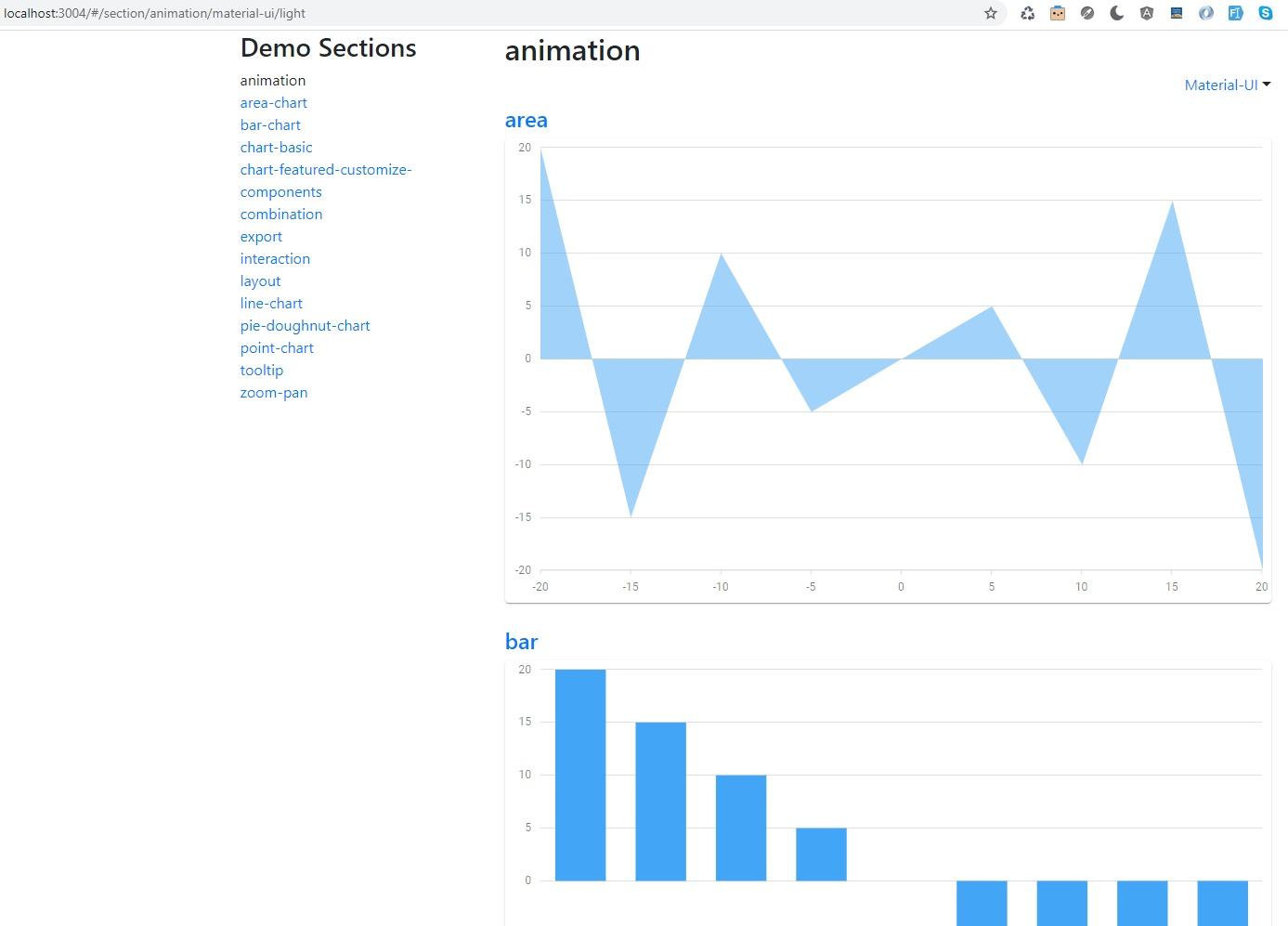This screenshot has height=926, width=1288.
Task: Navigate to the area-chart demo section
Action: [x=273, y=102]
